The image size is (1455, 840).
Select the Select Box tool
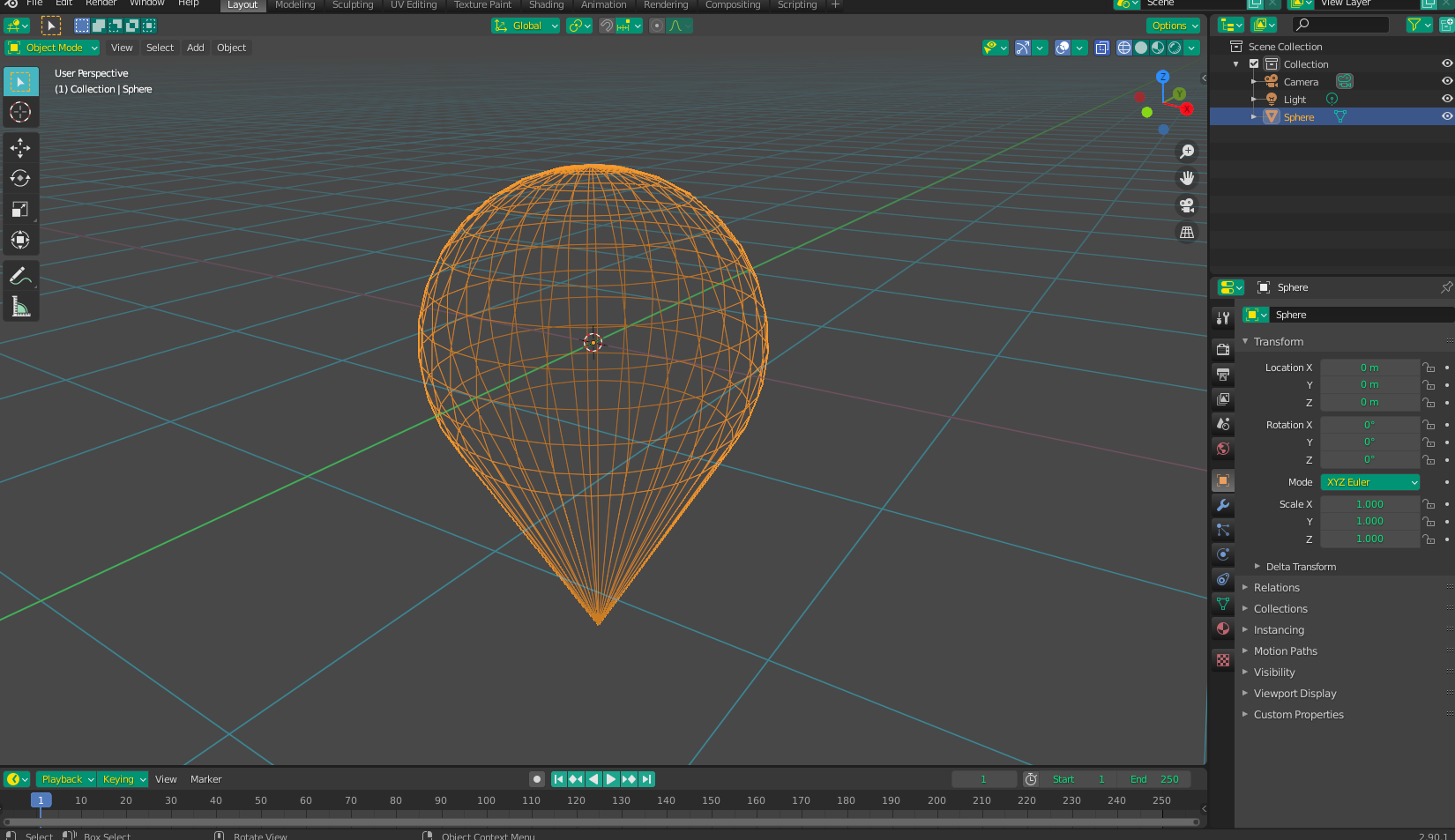tap(20, 82)
